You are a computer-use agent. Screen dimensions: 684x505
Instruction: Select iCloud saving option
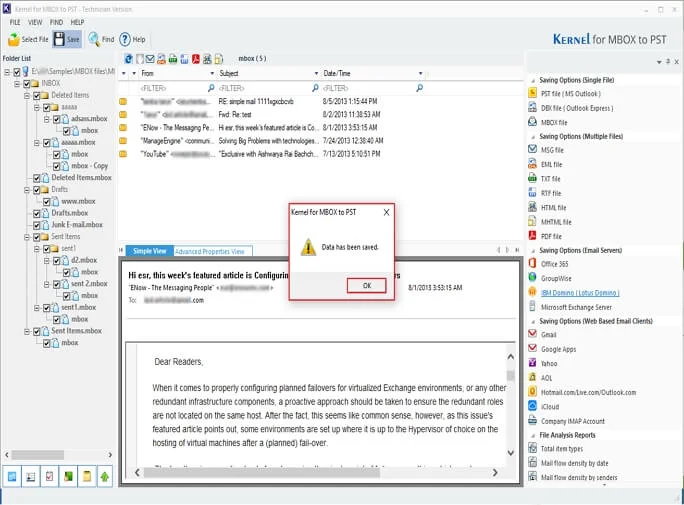point(550,406)
